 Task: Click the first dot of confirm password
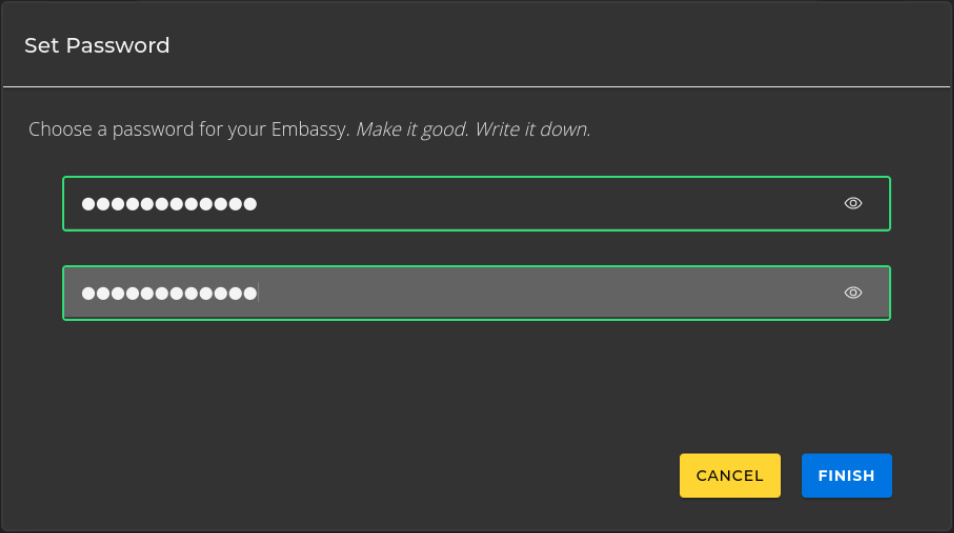tap(88, 293)
